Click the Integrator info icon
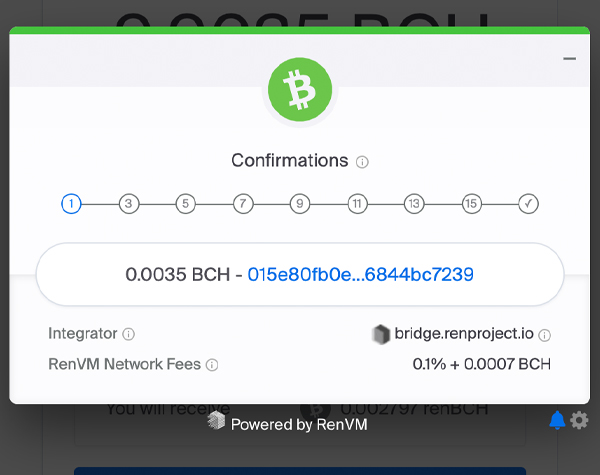 pyautogui.click(x=129, y=334)
